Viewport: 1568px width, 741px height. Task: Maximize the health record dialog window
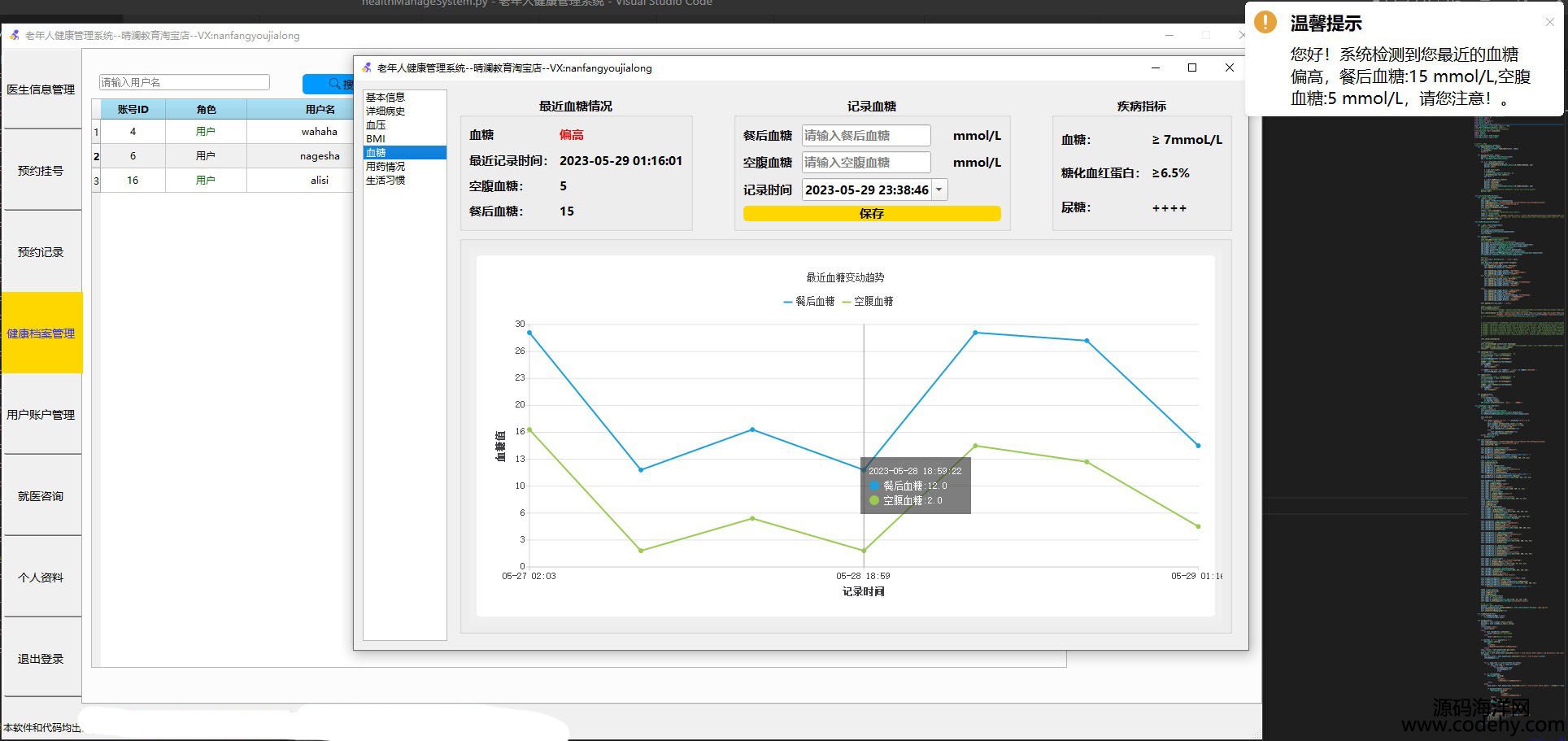[1192, 68]
